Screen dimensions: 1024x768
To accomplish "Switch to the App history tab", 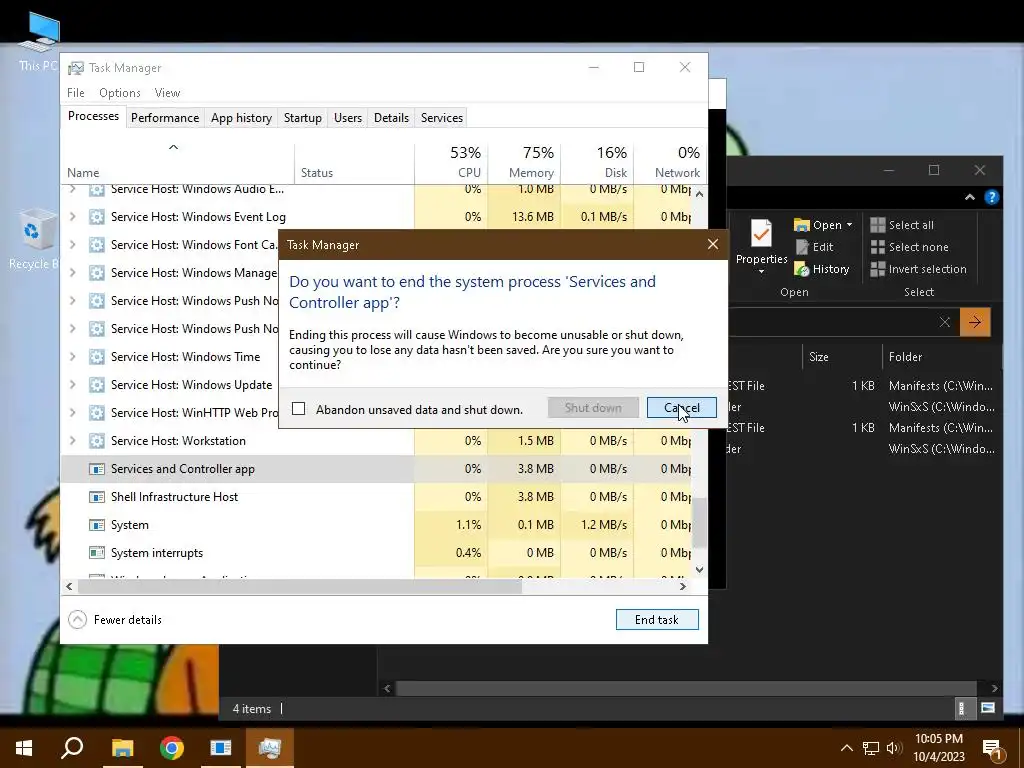I will (241, 118).
